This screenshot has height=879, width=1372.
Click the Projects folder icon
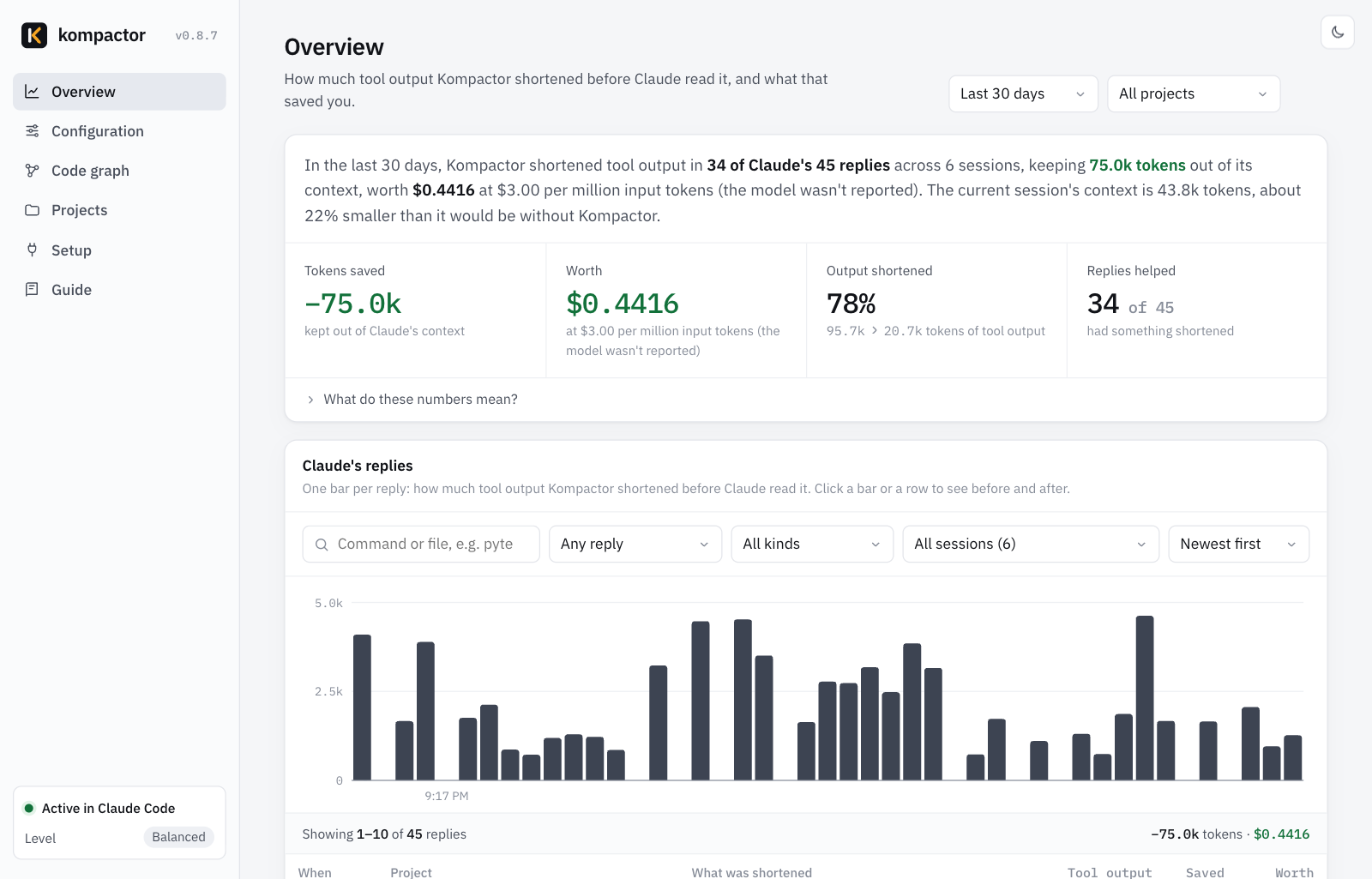[32, 210]
